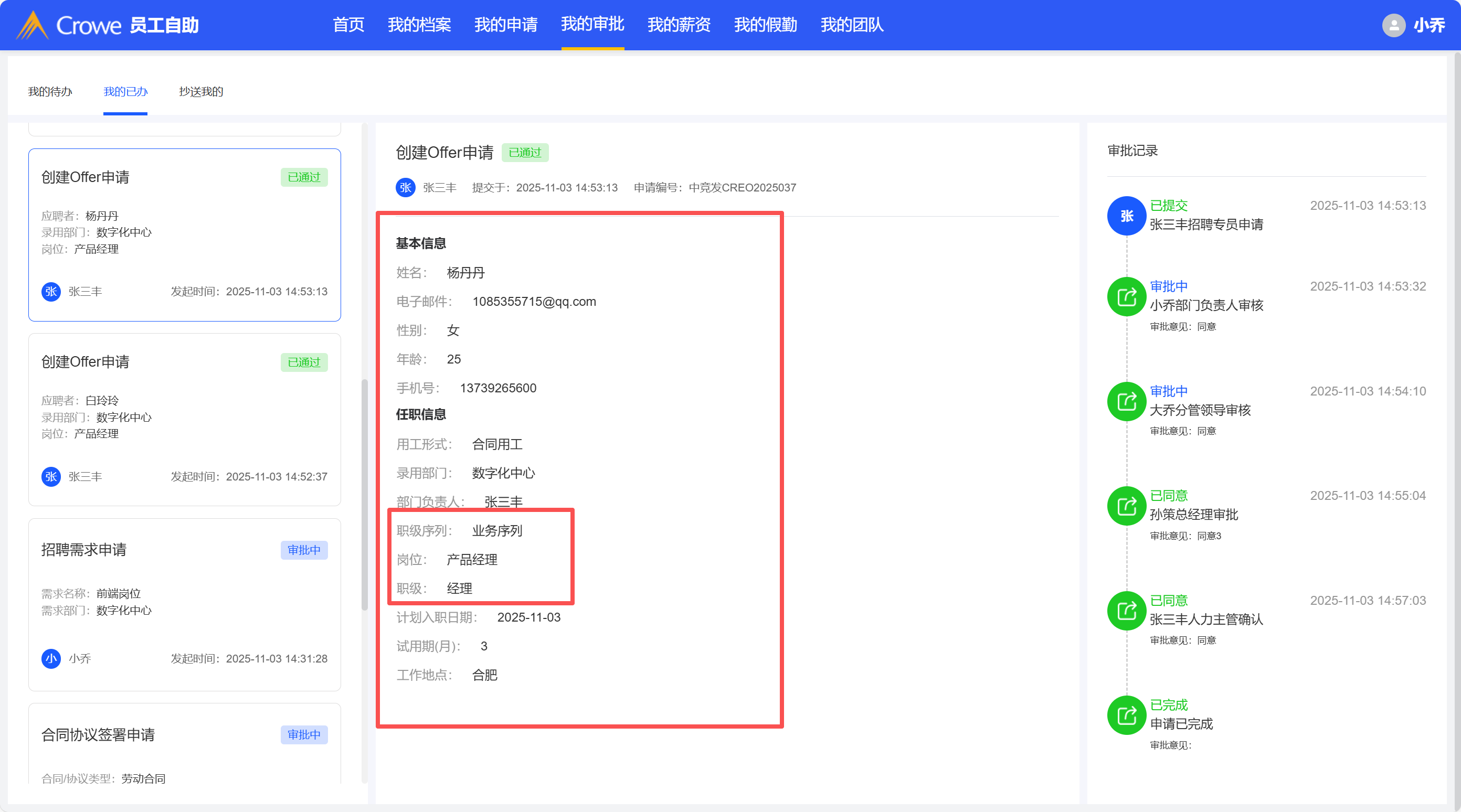1461x812 pixels.
Task: Click the 小乔 username at top right
Action: pos(1428,25)
